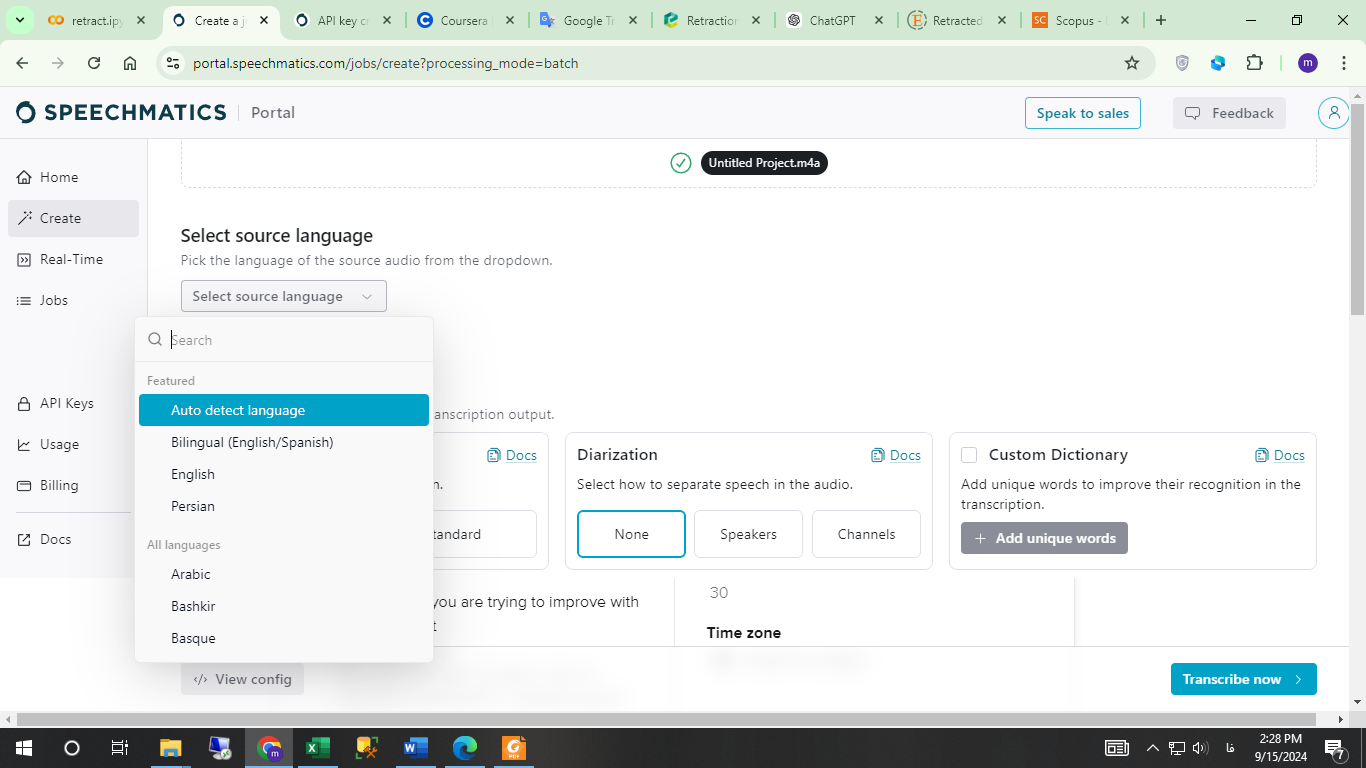This screenshot has width=1366, height=768.
Task: Open the Windows Start menu
Action: coord(23,747)
